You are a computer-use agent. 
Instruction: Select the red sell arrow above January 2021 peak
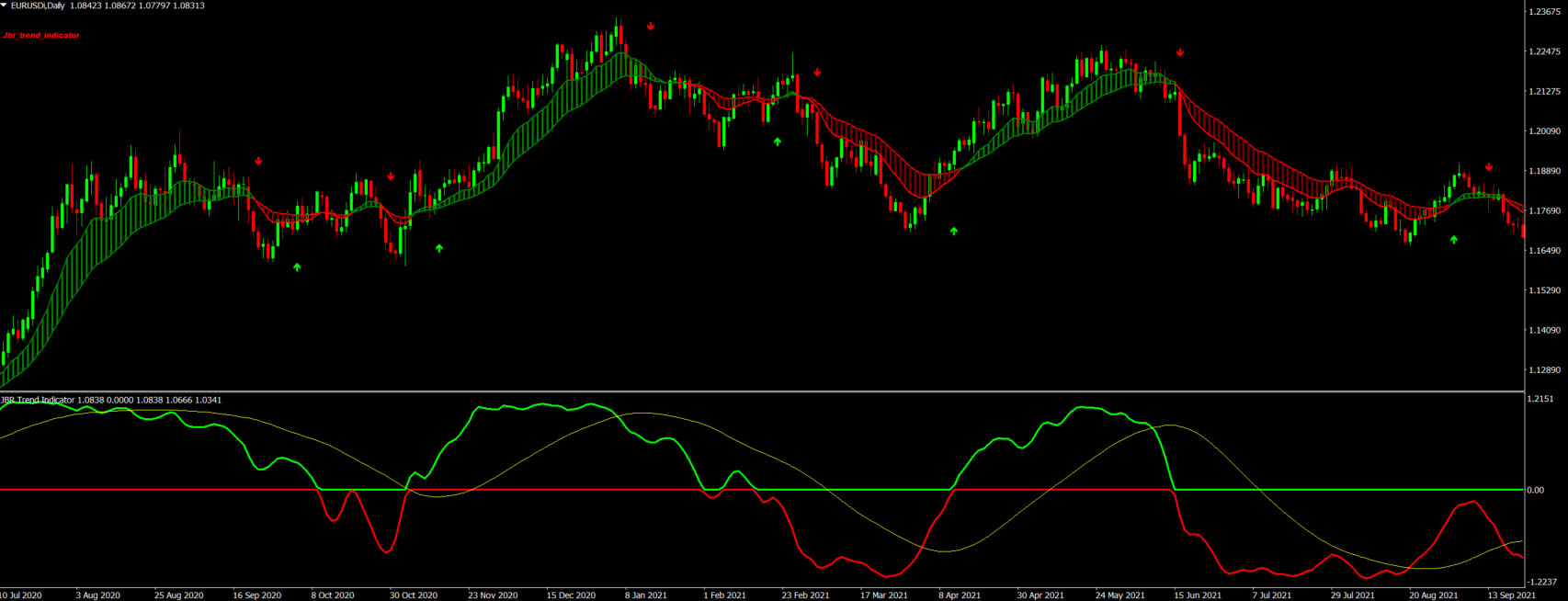pos(651,27)
